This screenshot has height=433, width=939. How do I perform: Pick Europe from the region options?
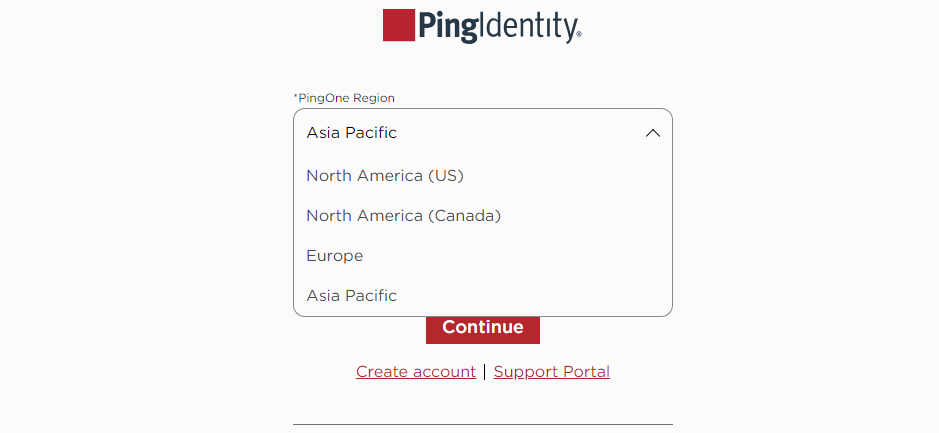point(335,256)
